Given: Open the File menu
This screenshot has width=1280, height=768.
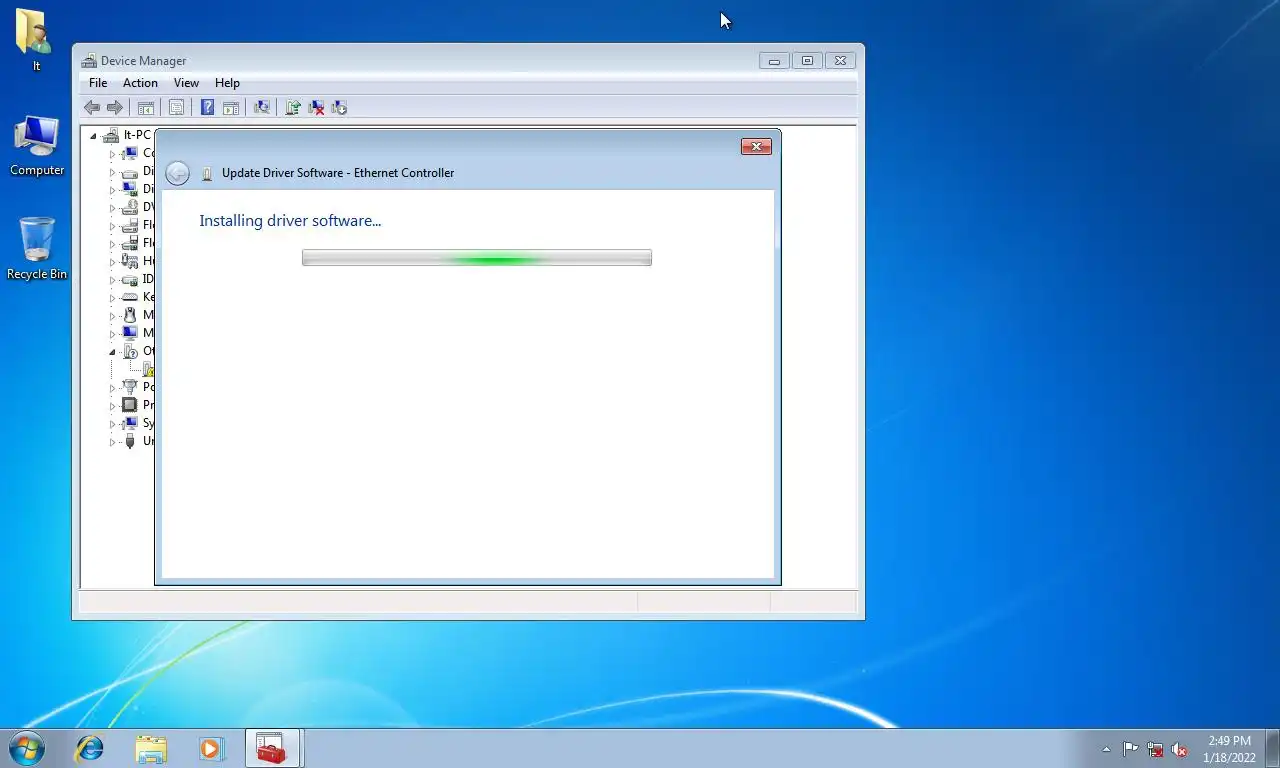Looking at the screenshot, I should (x=98, y=83).
